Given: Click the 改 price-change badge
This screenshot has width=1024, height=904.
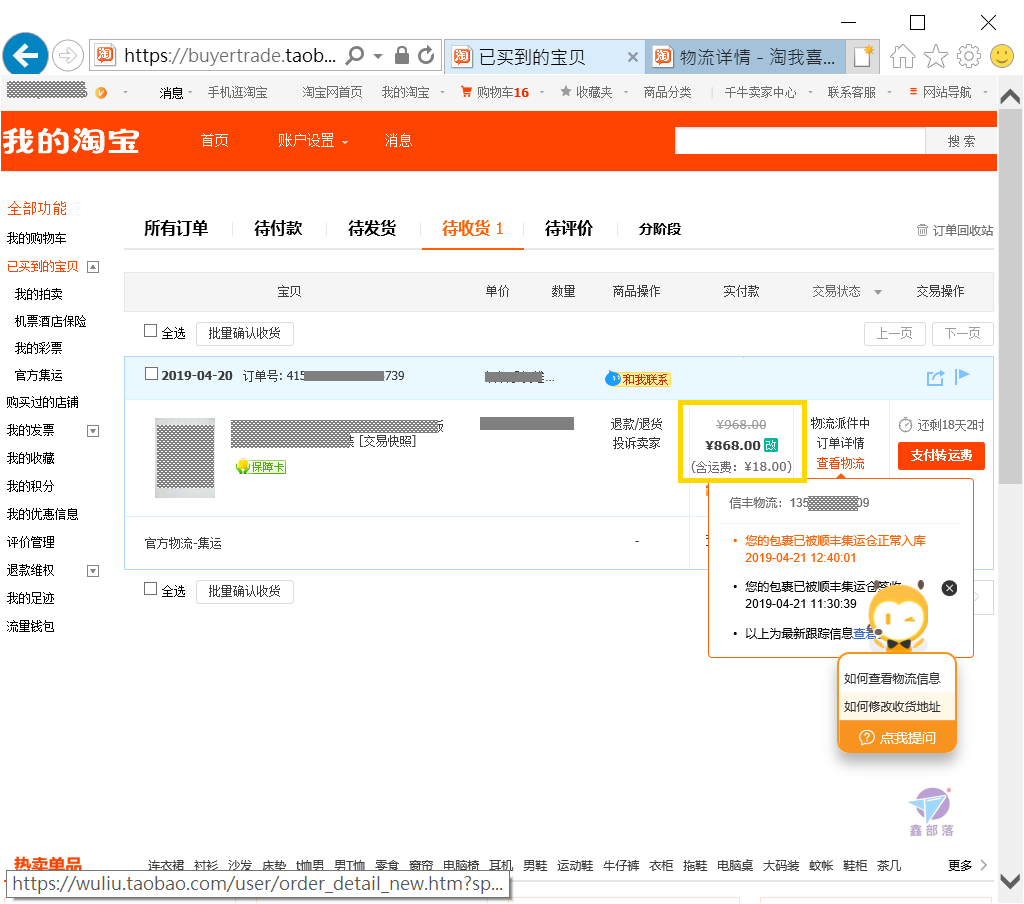Looking at the screenshot, I should coord(771,445).
